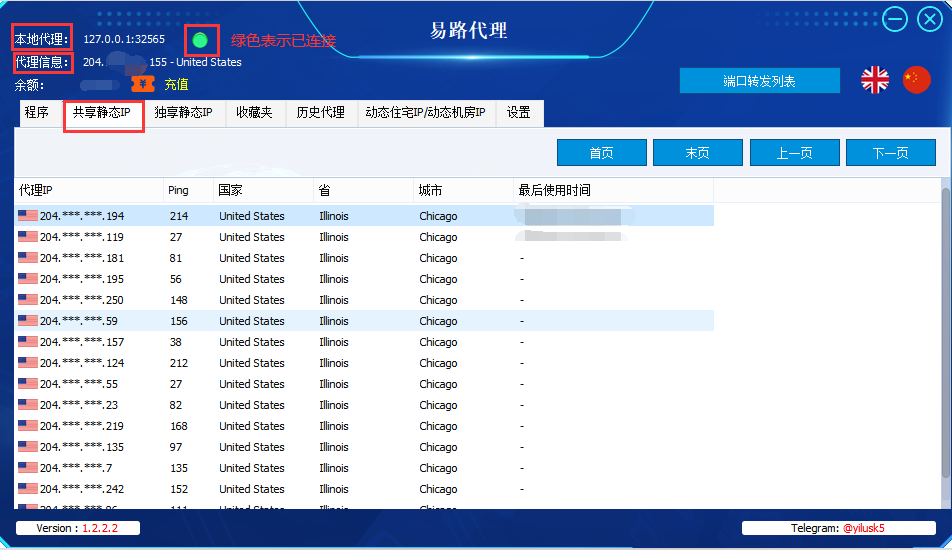Select proxy IP 204.***.***.124
This screenshot has width=952, height=550.
[x=82, y=363]
